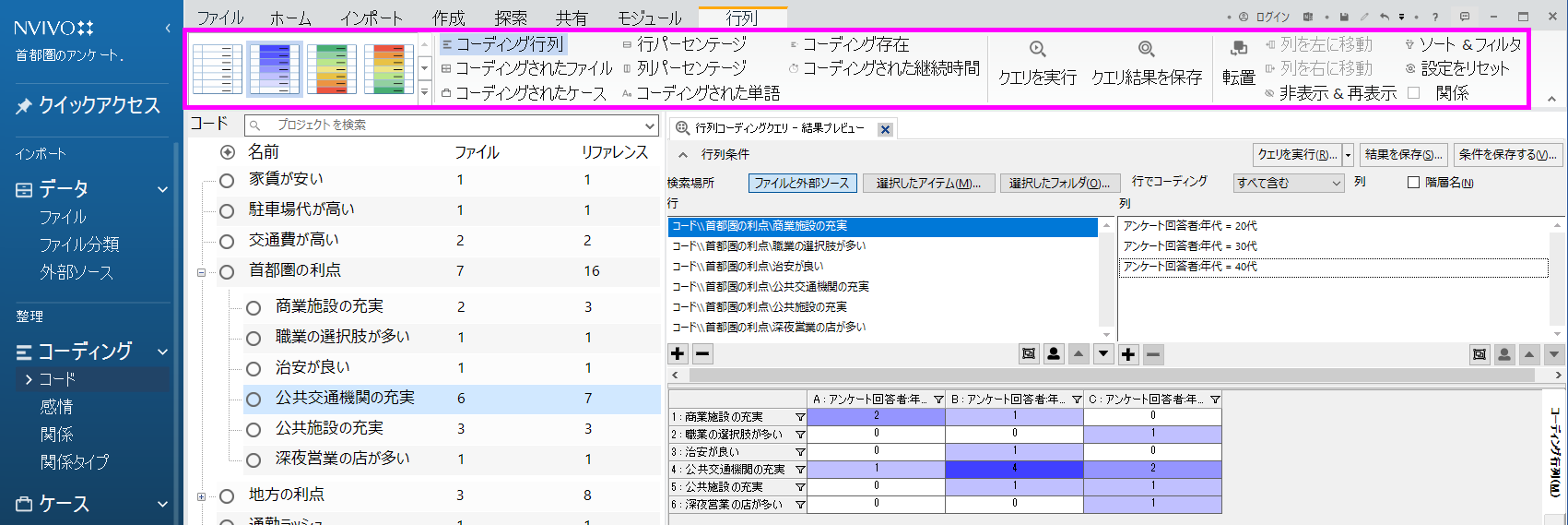
Task: Switch to the ホーム ribbon tab
Action: [290, 18]
